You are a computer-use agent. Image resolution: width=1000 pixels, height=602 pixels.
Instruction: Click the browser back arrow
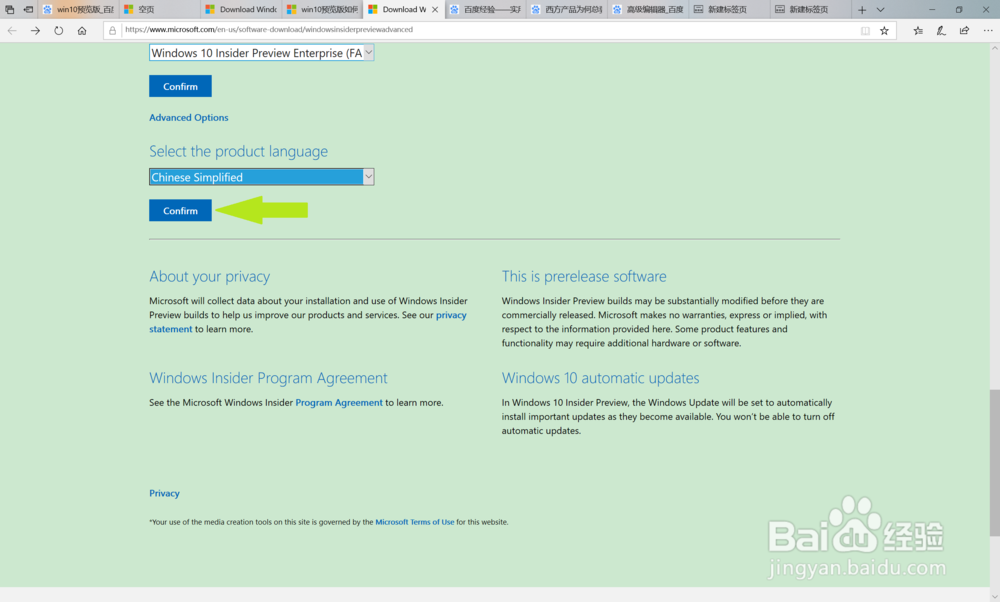pos(12,31)
